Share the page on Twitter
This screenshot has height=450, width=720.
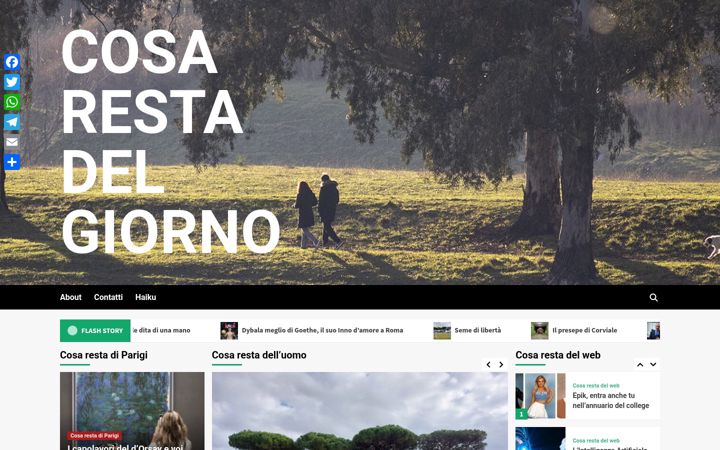[x=12, y=82]
